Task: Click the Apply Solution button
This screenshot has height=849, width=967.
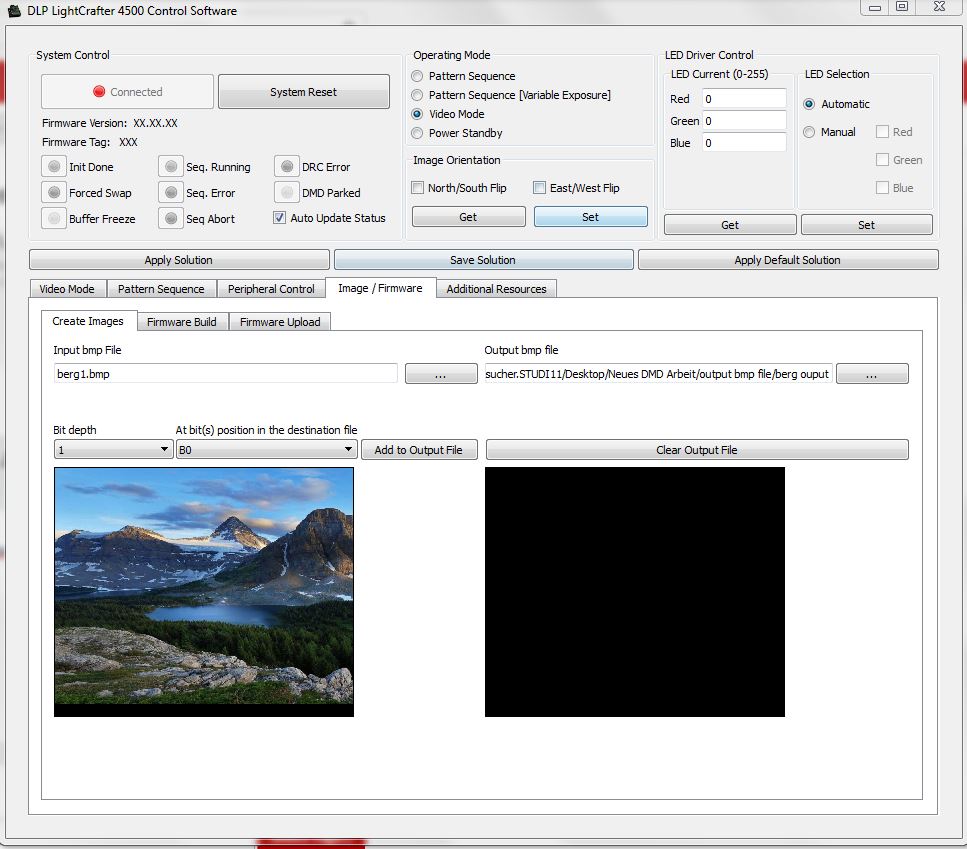Action: click(179, 260)
